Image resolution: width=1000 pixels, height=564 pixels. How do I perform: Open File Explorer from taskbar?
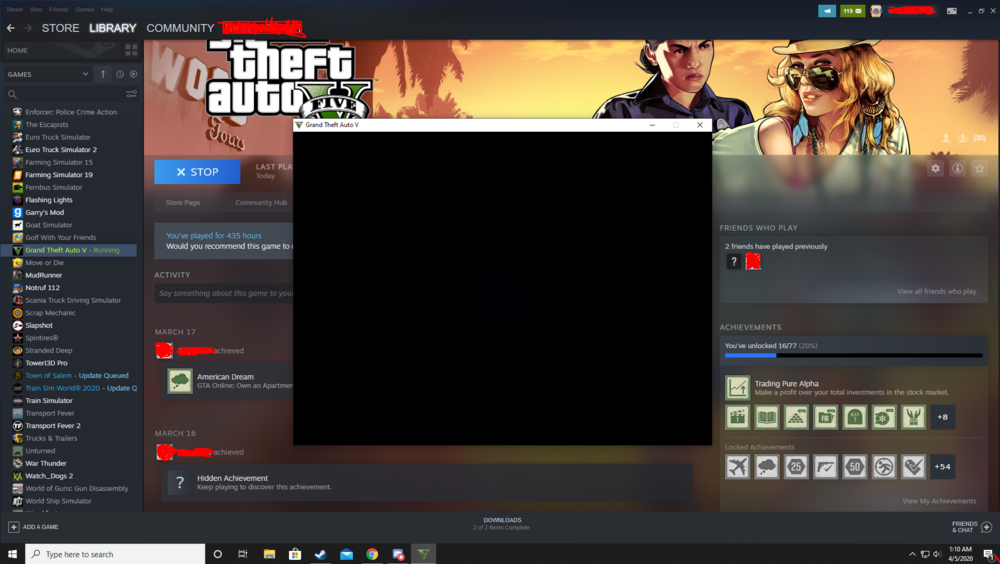click(269, 554)
